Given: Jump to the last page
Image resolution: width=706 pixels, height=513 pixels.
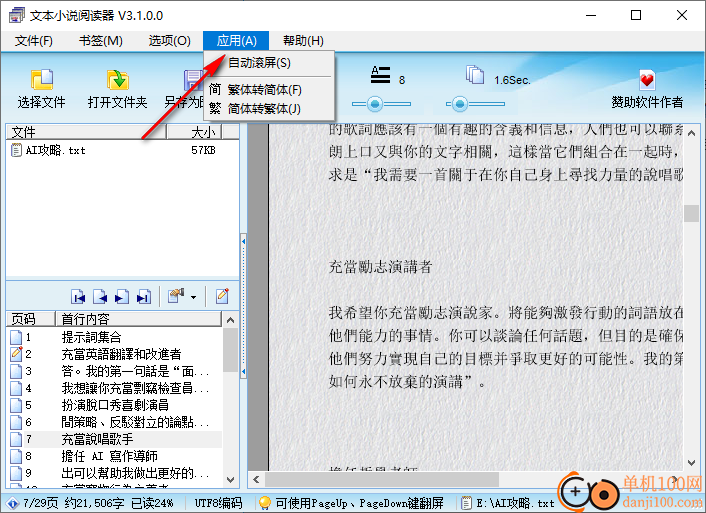Looking at the screenshot, I should 144,297.
